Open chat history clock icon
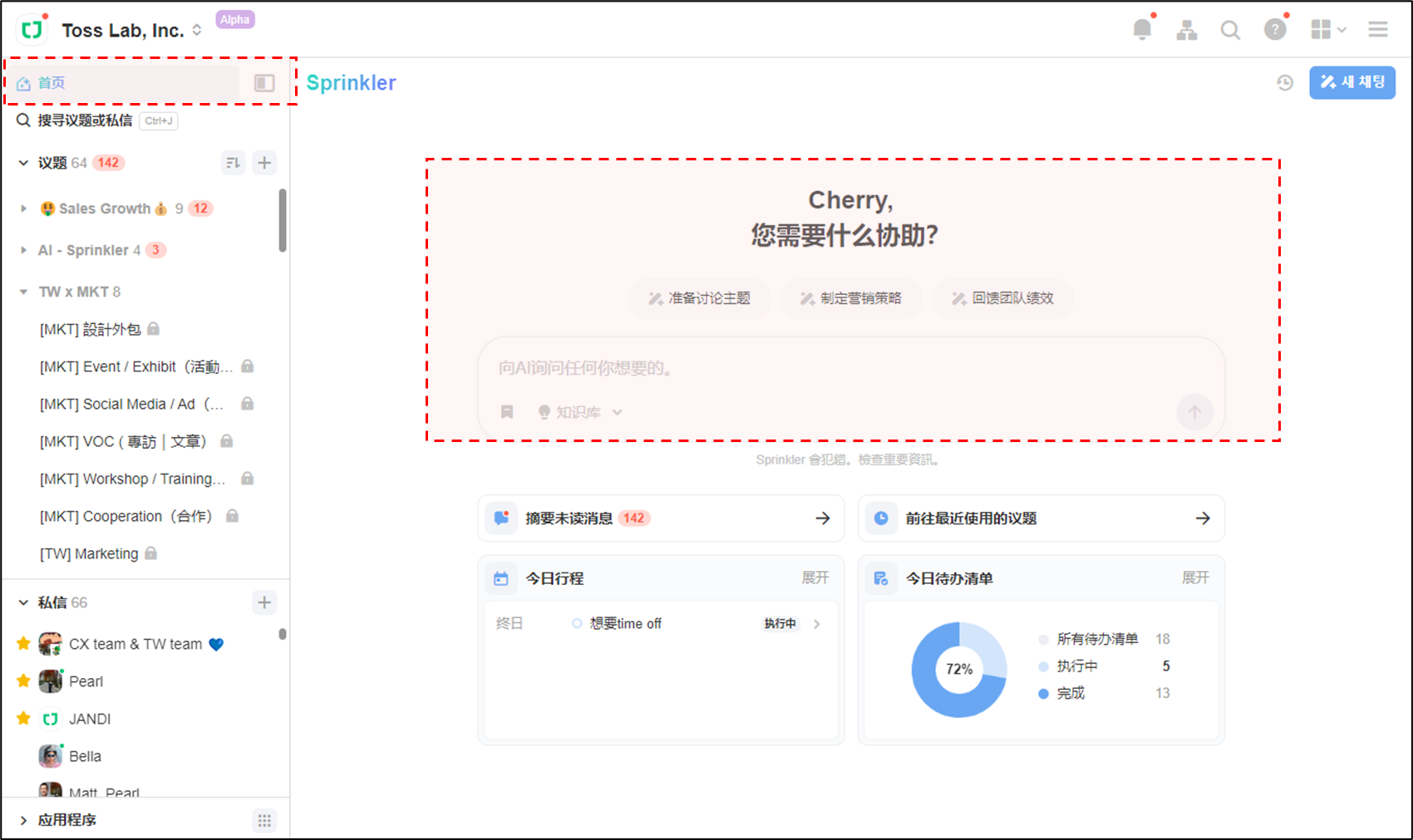This screenshot has height=840, width=1413. click(1285, 83)
